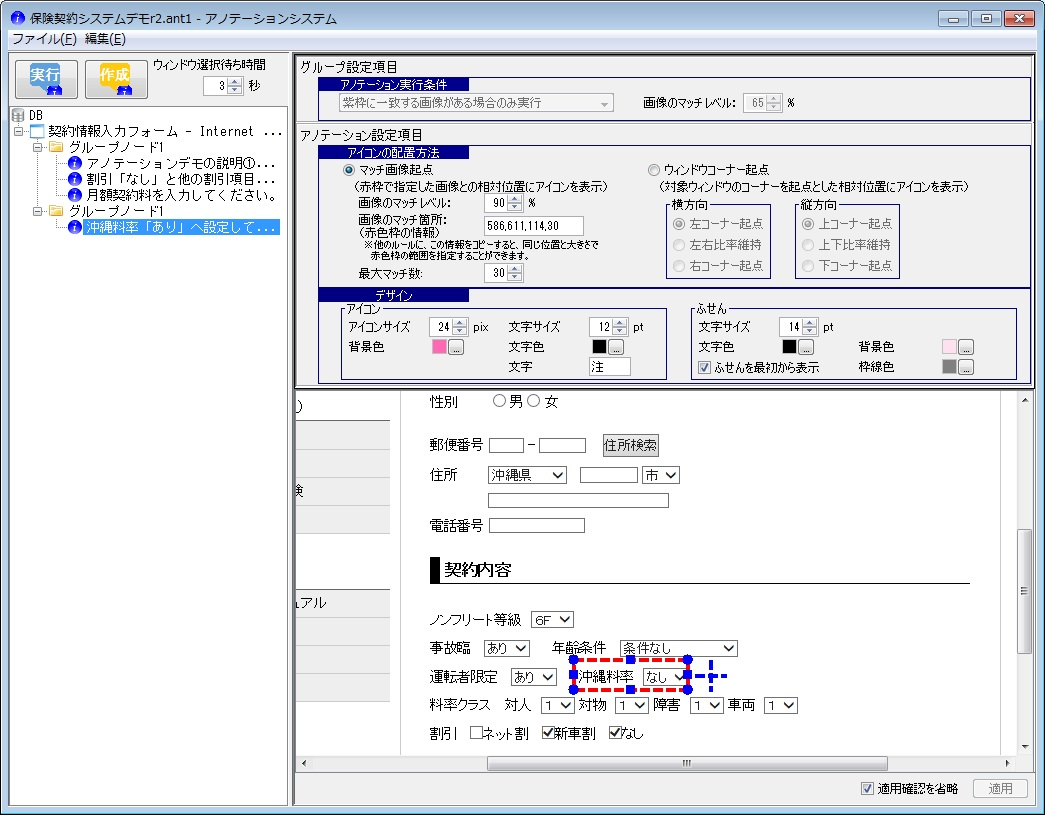Screen dimensions: 1045x815
Task: Check the ネット割 discount checkbox
Action: tap(477, 733)
